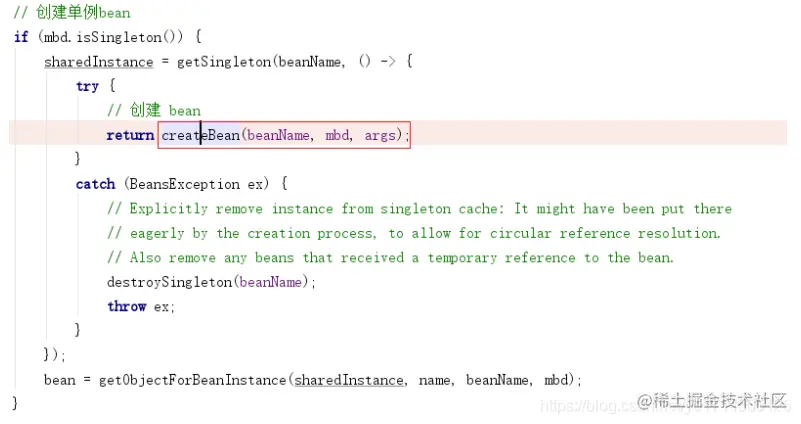Click the lambda arrow '() ->'

coord(377,62)
